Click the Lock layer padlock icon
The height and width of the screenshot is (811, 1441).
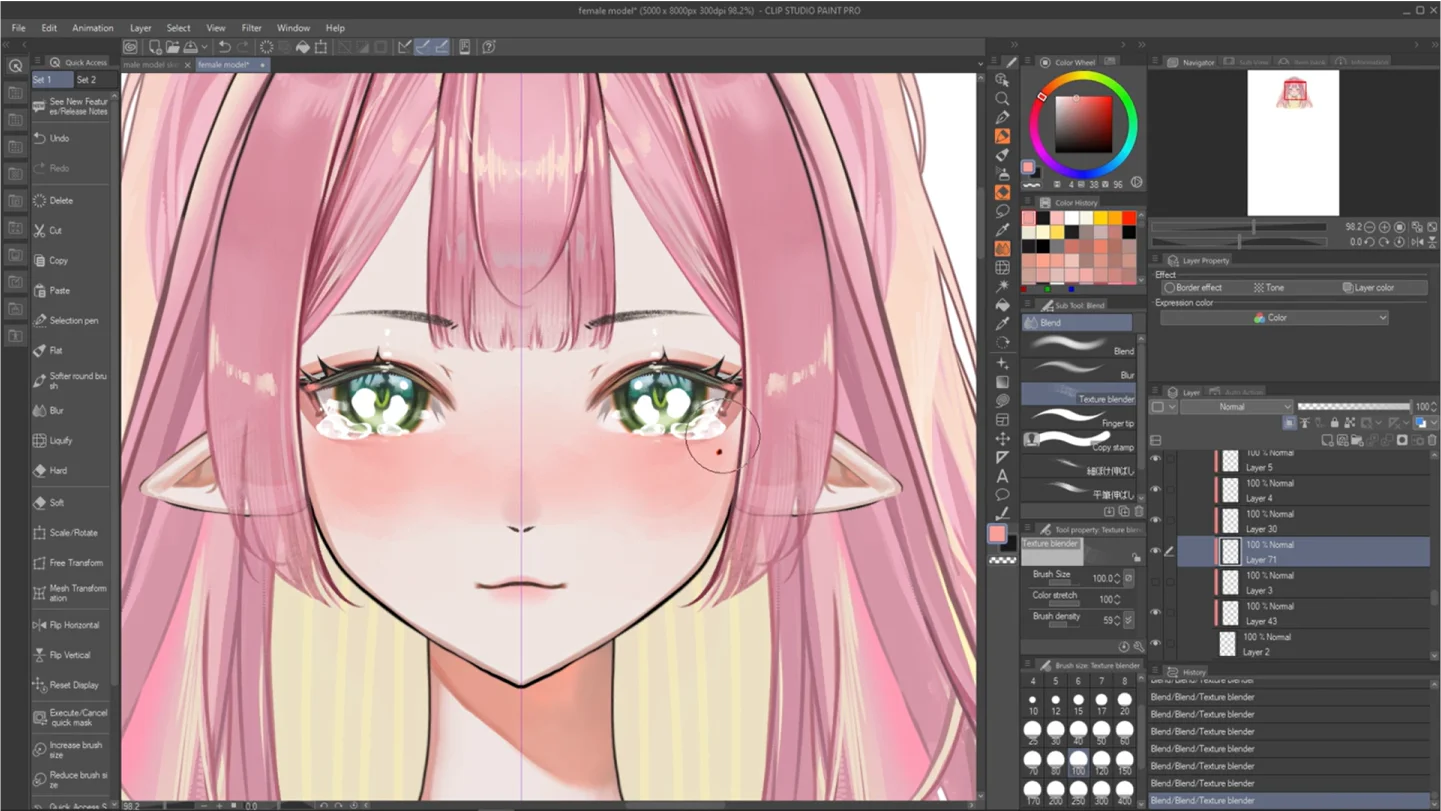pyautogui.click(x=1334, y=423)
